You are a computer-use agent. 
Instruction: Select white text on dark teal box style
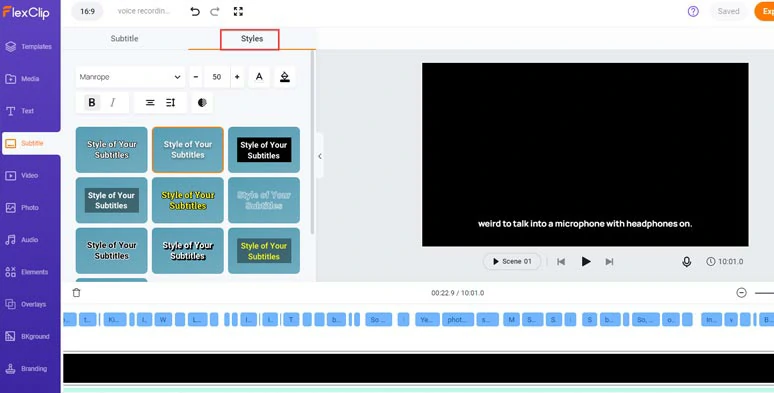click(x=112, y=200)
